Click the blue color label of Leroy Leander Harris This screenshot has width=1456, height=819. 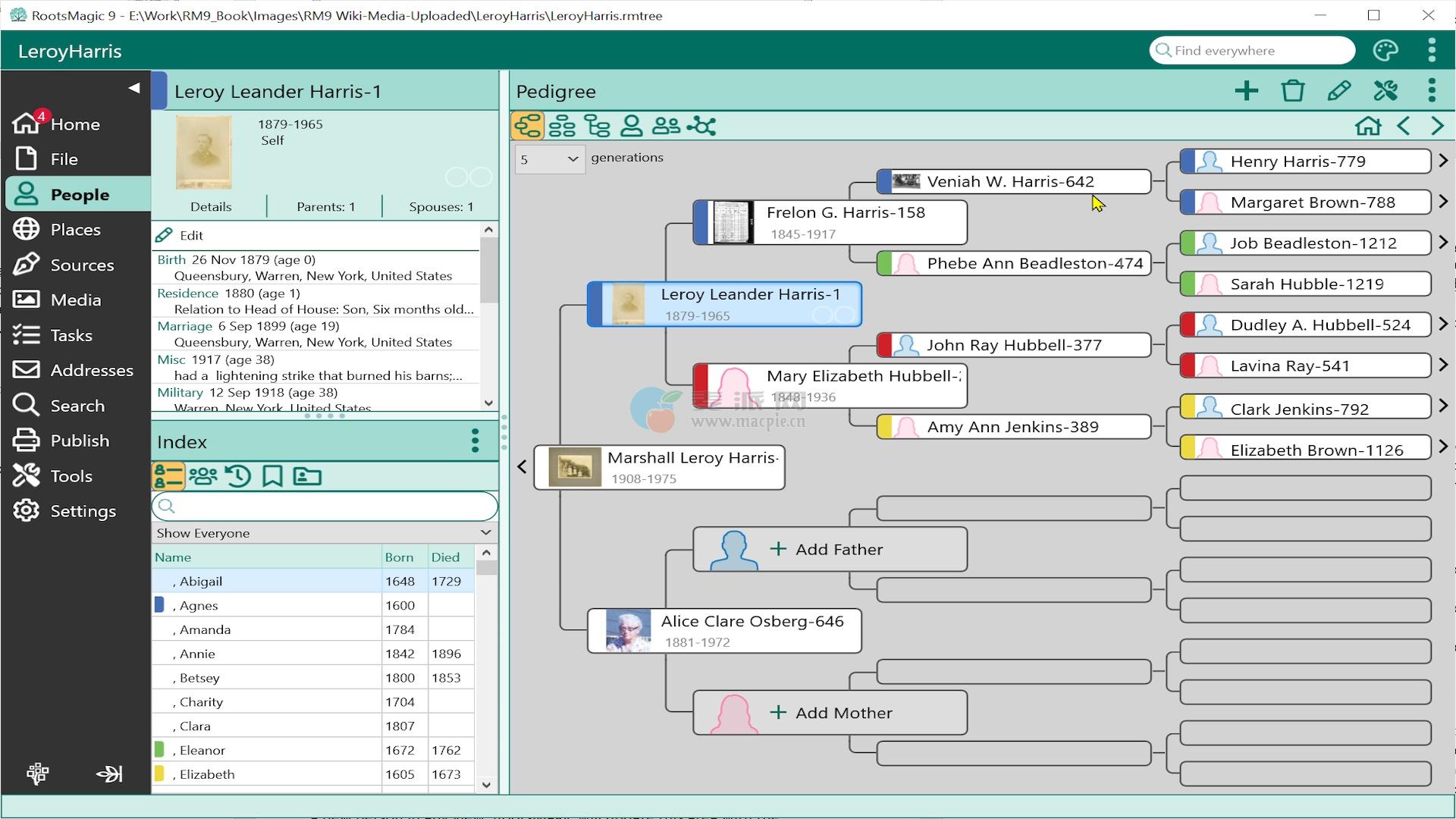(x=159, y=91)
